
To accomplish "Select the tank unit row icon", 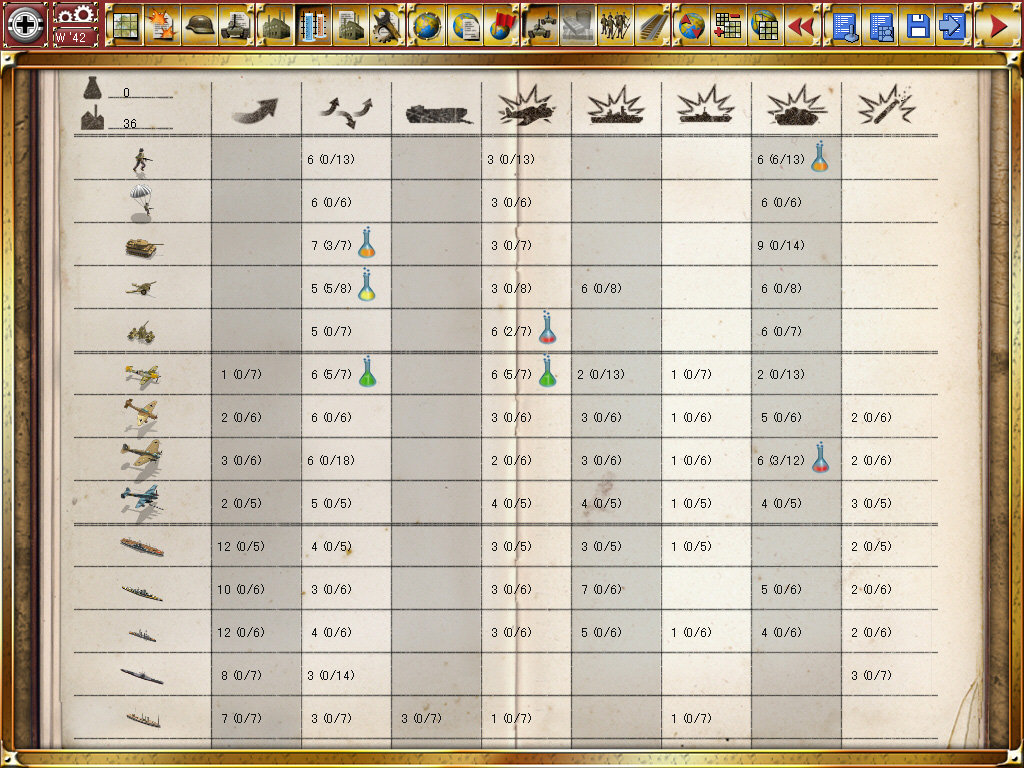I will (143, 247).
